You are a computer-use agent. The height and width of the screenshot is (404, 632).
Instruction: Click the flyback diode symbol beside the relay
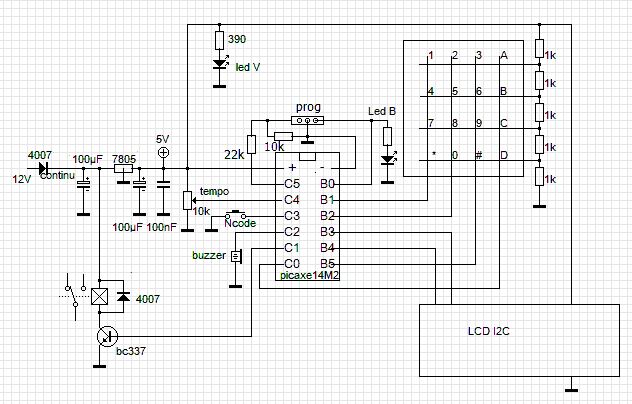click(x=123, y=297)
